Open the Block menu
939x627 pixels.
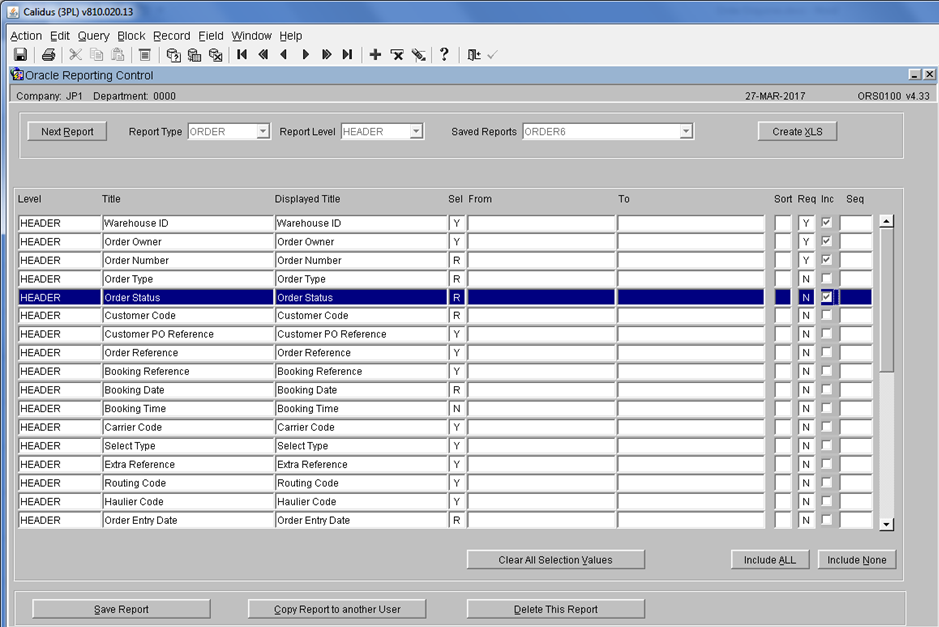pos(131,36)
